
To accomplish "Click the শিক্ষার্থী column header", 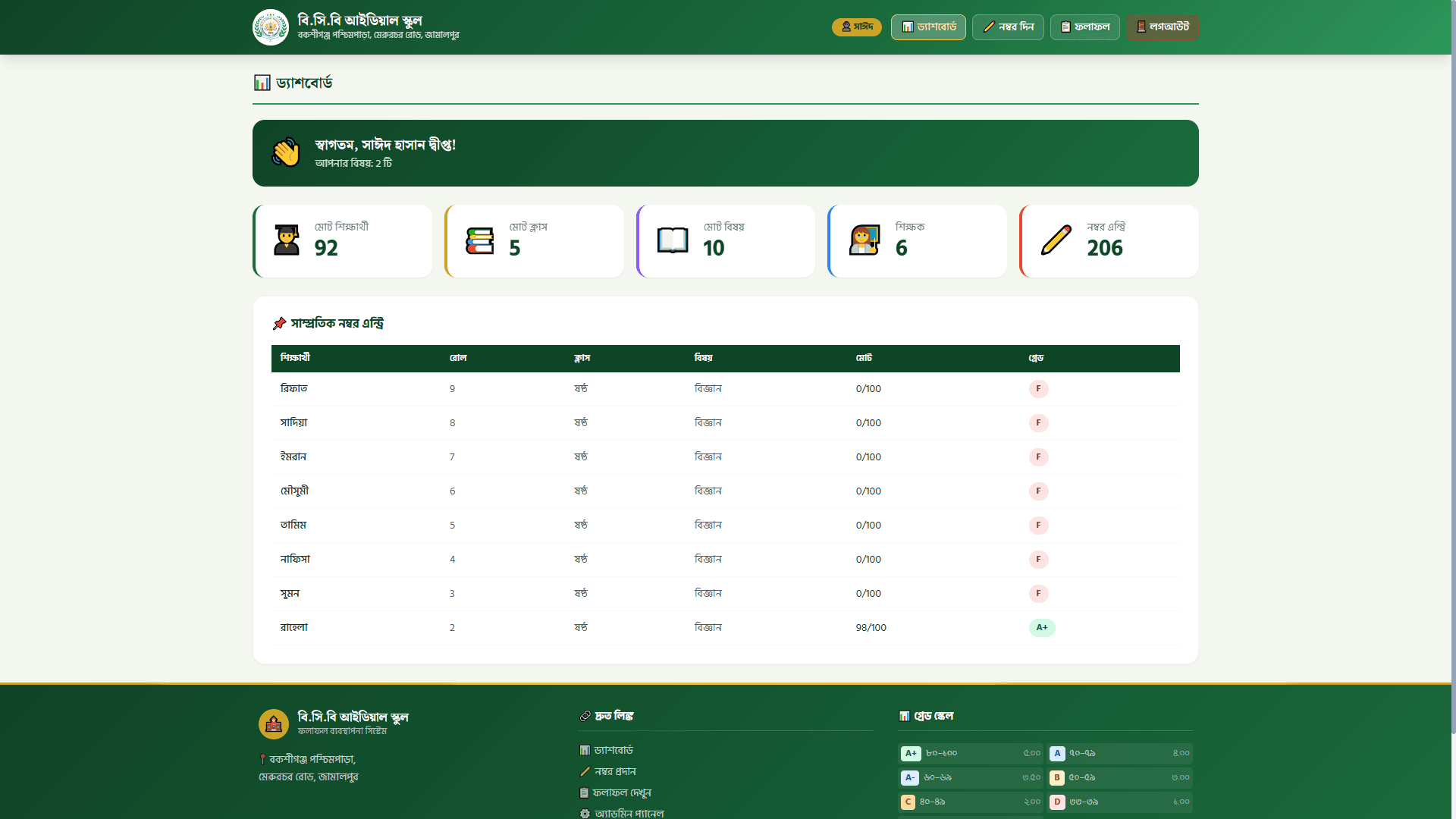I will 295,358.
